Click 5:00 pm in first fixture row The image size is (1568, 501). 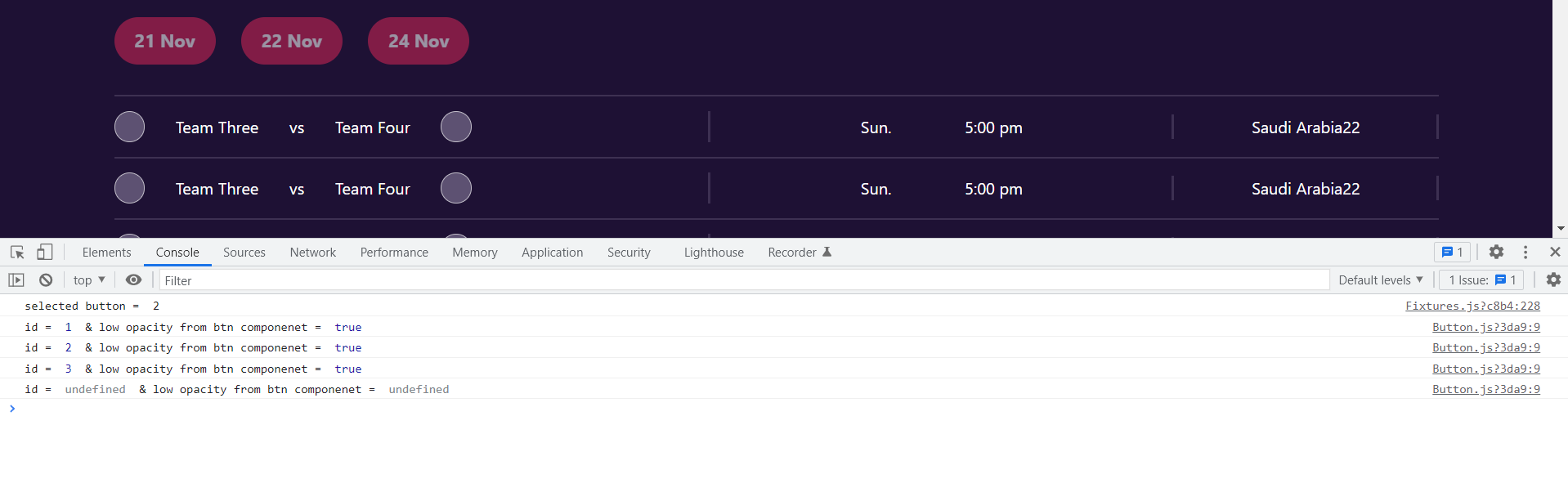click(x=993, y=127)
